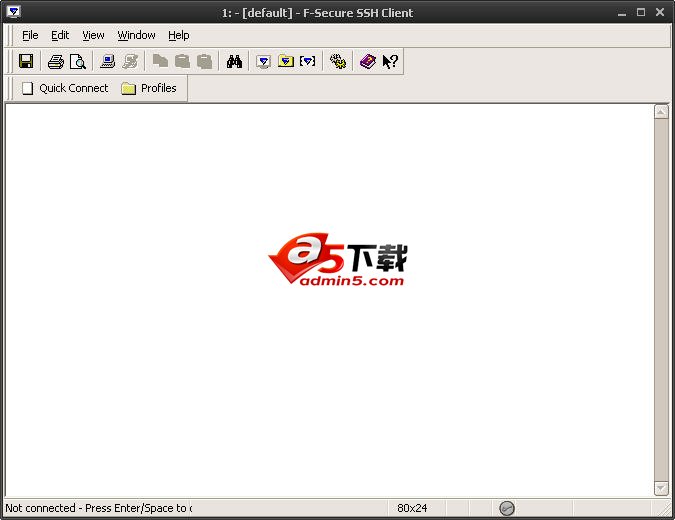Click the 'Not connected' status bar message
675x520 pixels.
tap(99, 508)
